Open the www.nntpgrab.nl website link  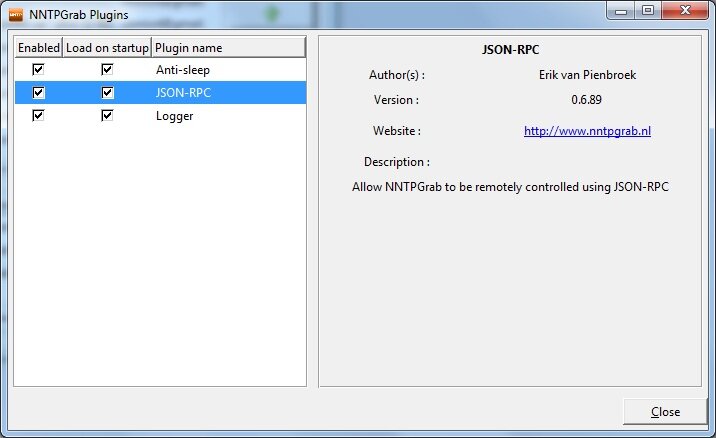[587, 131]
